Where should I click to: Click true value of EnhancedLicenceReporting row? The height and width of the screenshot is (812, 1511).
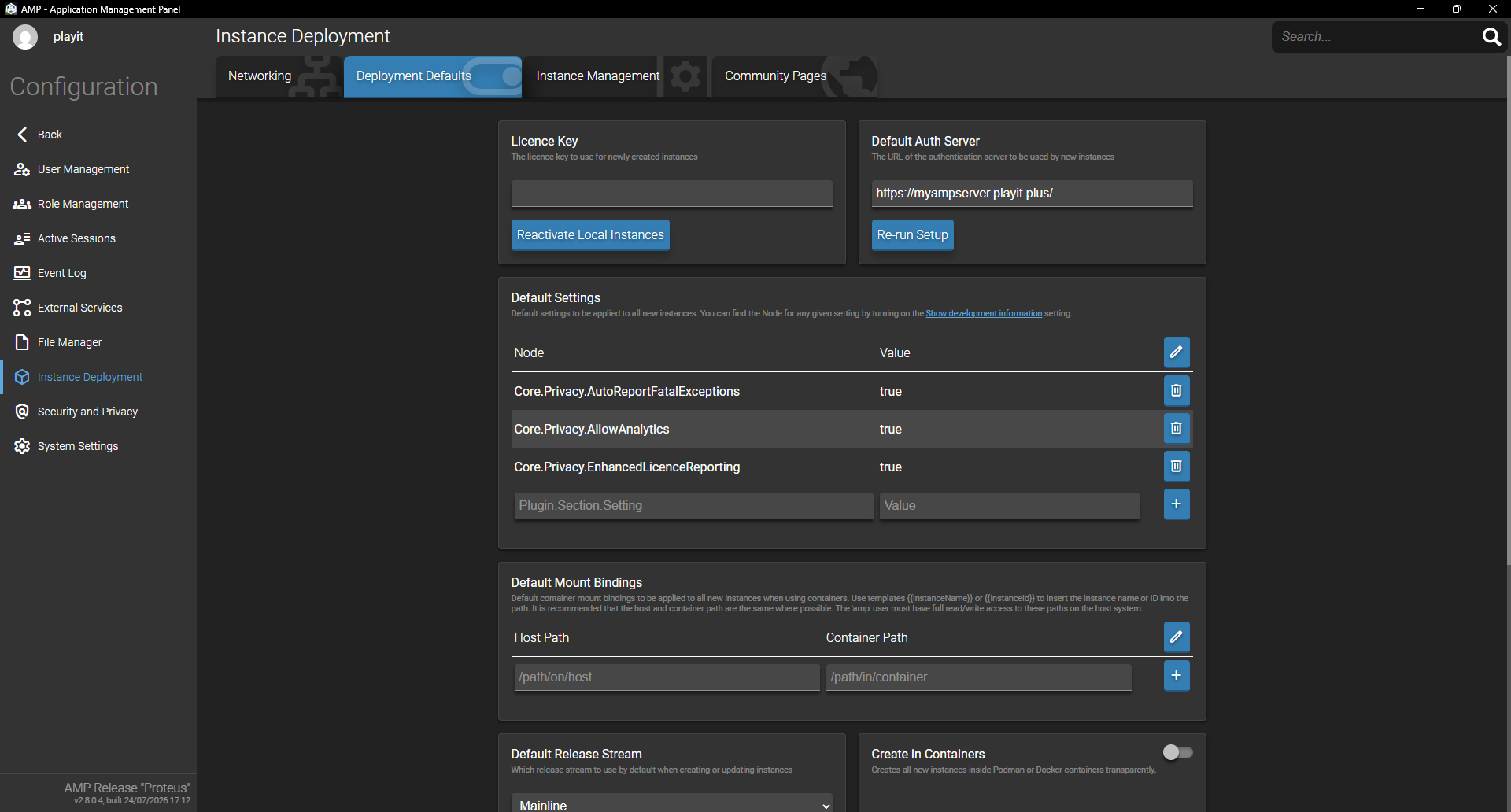[x=890, y=467]
